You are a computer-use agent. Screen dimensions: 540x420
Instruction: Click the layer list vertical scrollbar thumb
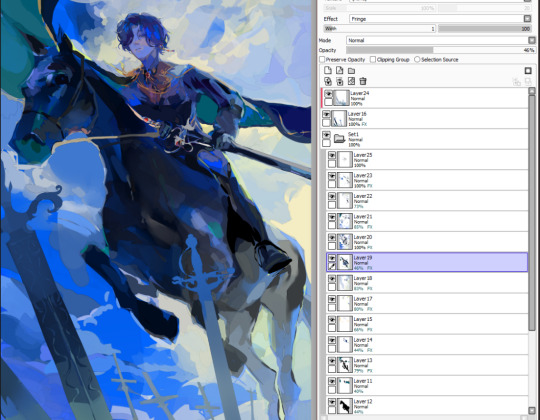(x=532, y=213)
